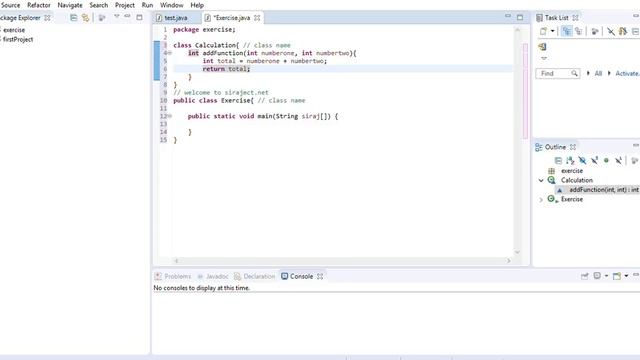Toggle Hide Non-Public Members in Outline
The height and width of the screenshot is (360, 640).
click(607, 160)
